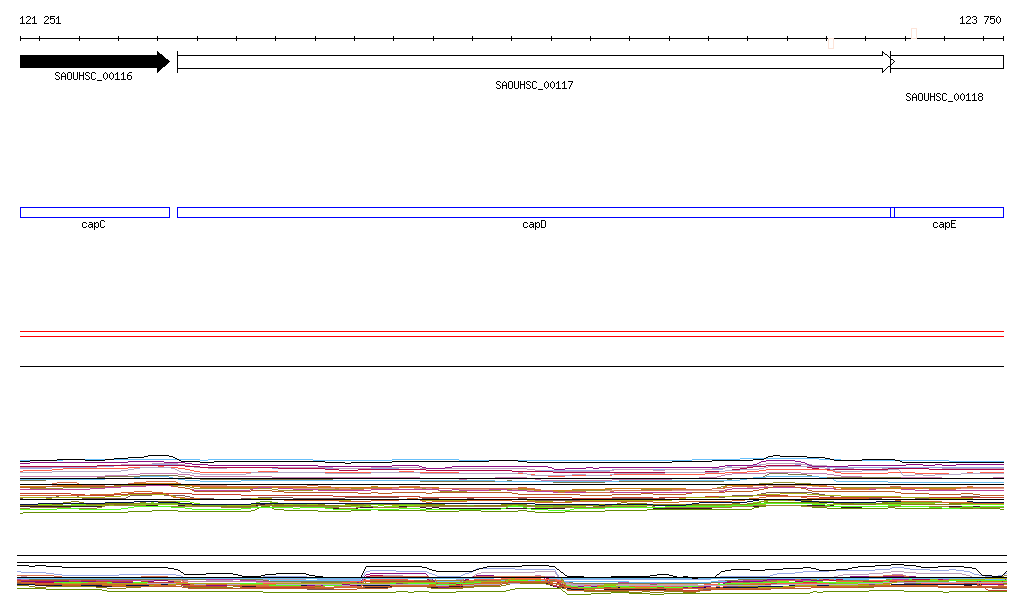Click the capE label text
Screen dimensions: 1024x611
pos(944,225)
